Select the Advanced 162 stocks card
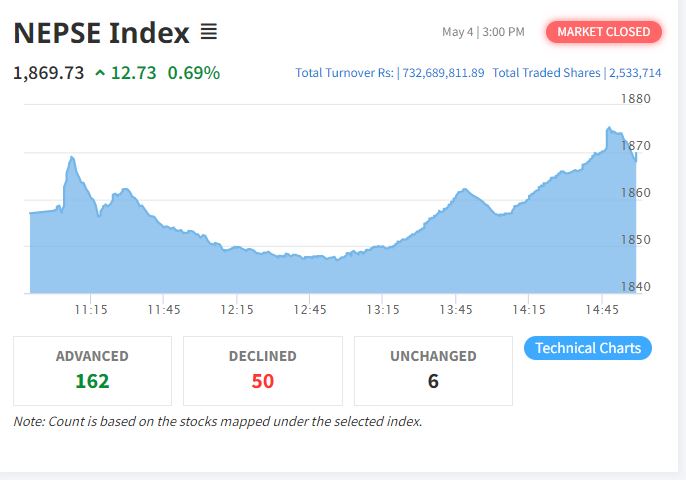686x480 pixels. [92, 369]
